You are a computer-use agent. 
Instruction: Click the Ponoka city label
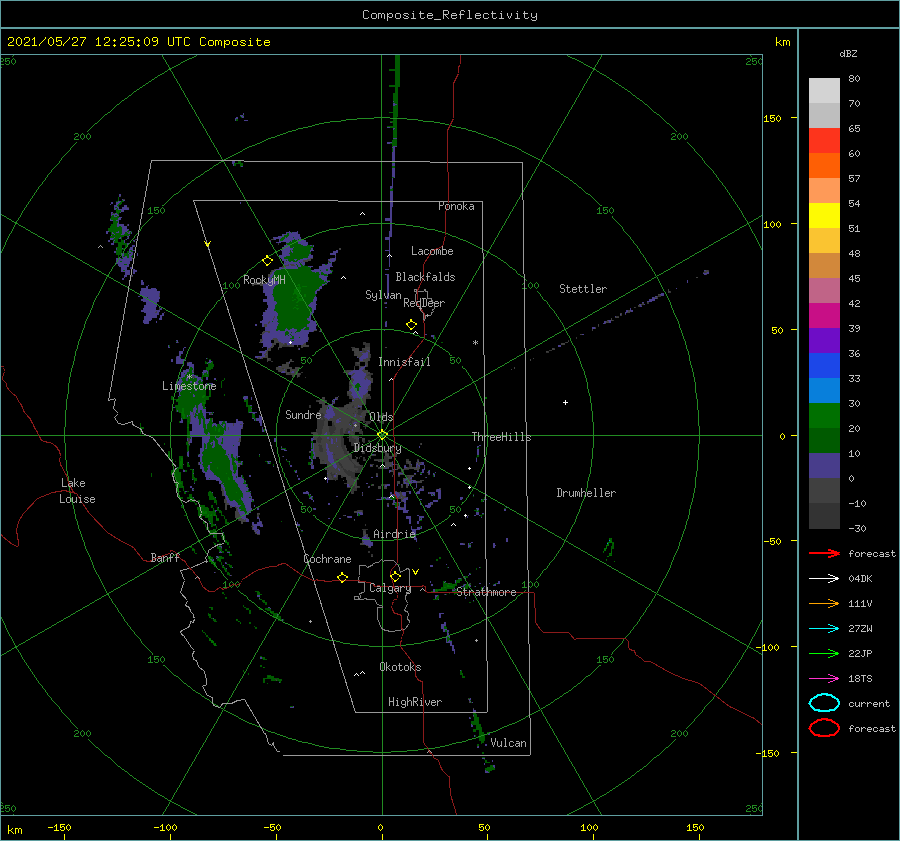pyautogui.click(x=456, y=206)
